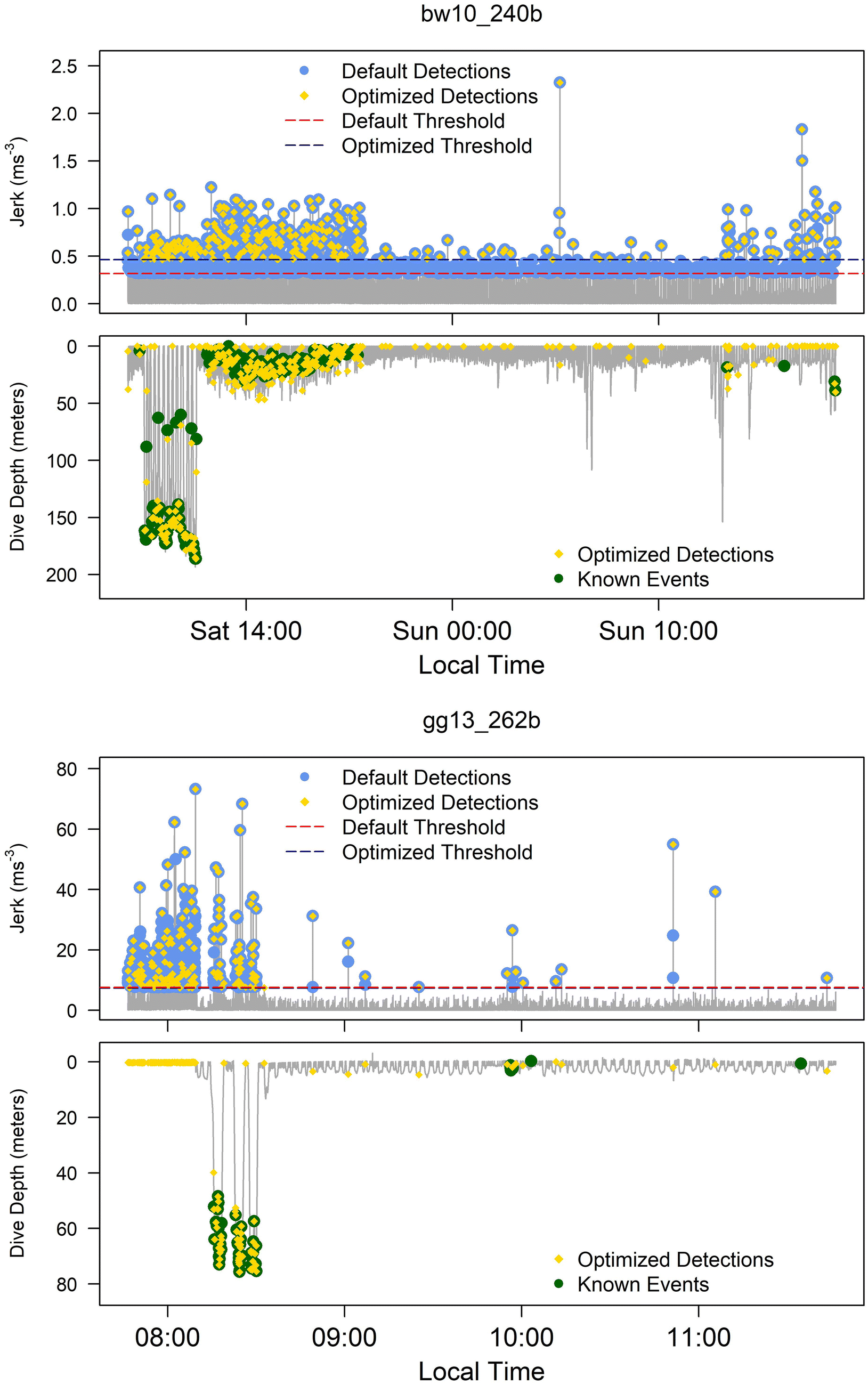
Task: Click 'Local Time' axis title under bw10_240b
Action: point(481,665)
